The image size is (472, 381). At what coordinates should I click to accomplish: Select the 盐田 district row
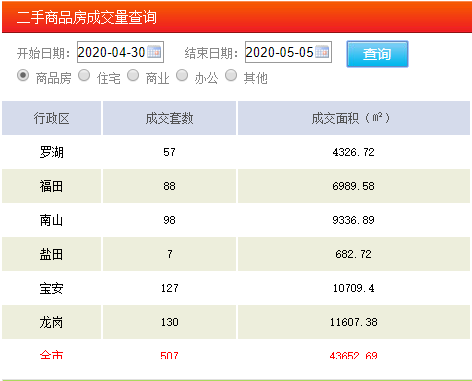(x=236, y=254)
